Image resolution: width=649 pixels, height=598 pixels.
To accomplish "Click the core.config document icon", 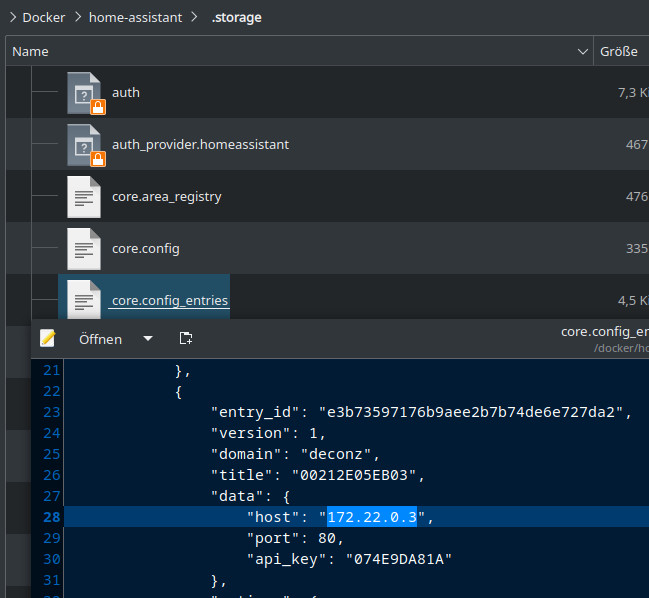I will [x=85, y=249].
